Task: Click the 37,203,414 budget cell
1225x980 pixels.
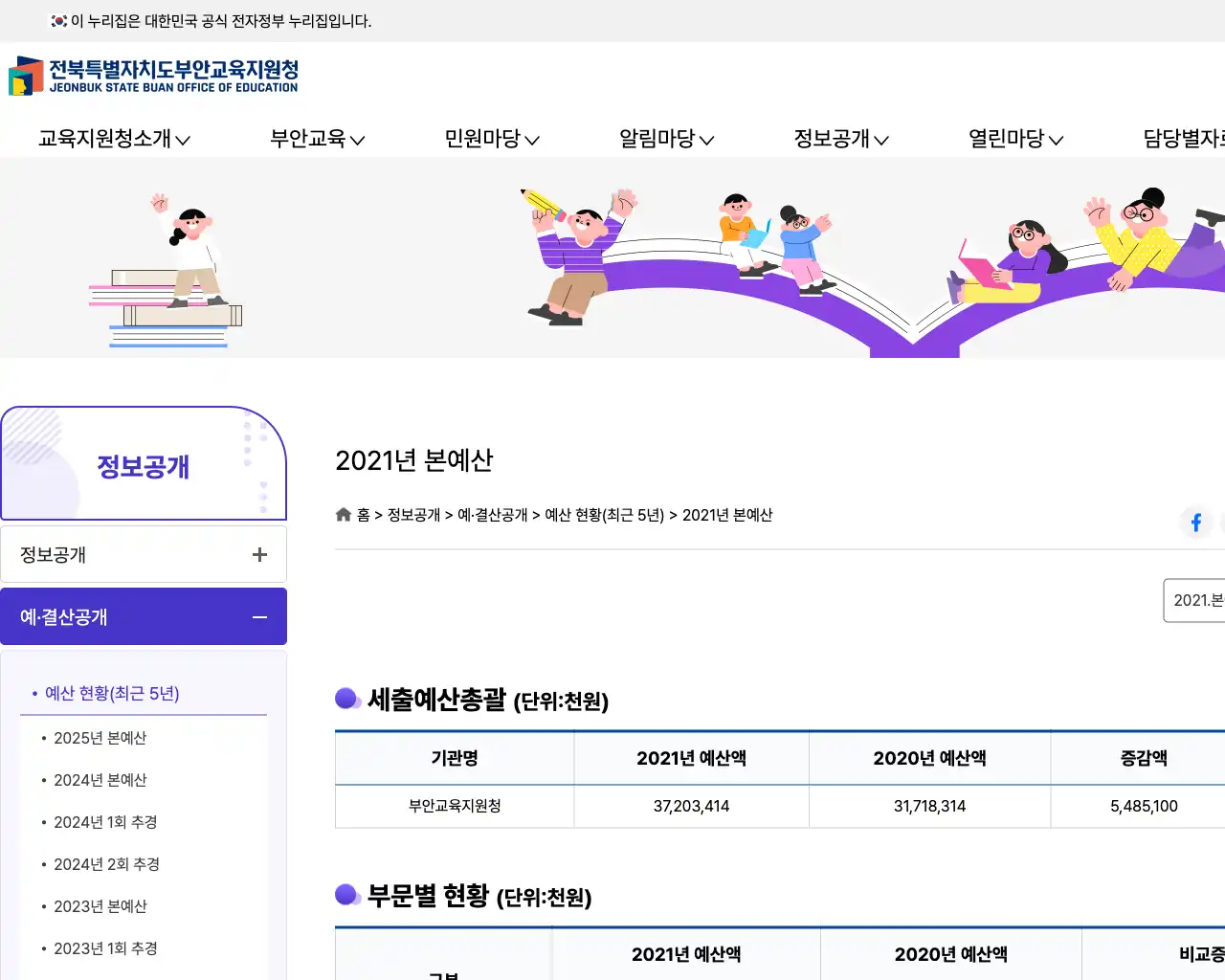Action: (x=691, y=806)
